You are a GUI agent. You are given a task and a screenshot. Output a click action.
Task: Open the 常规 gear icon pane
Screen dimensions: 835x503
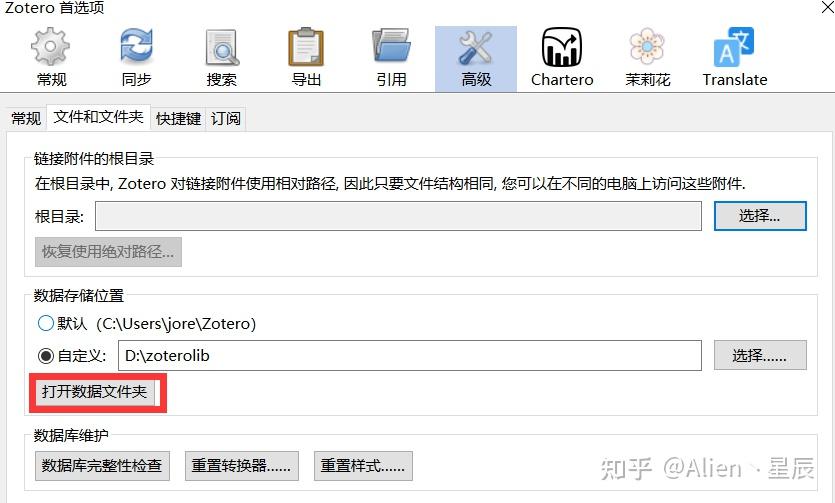click(x=51, y=59)
